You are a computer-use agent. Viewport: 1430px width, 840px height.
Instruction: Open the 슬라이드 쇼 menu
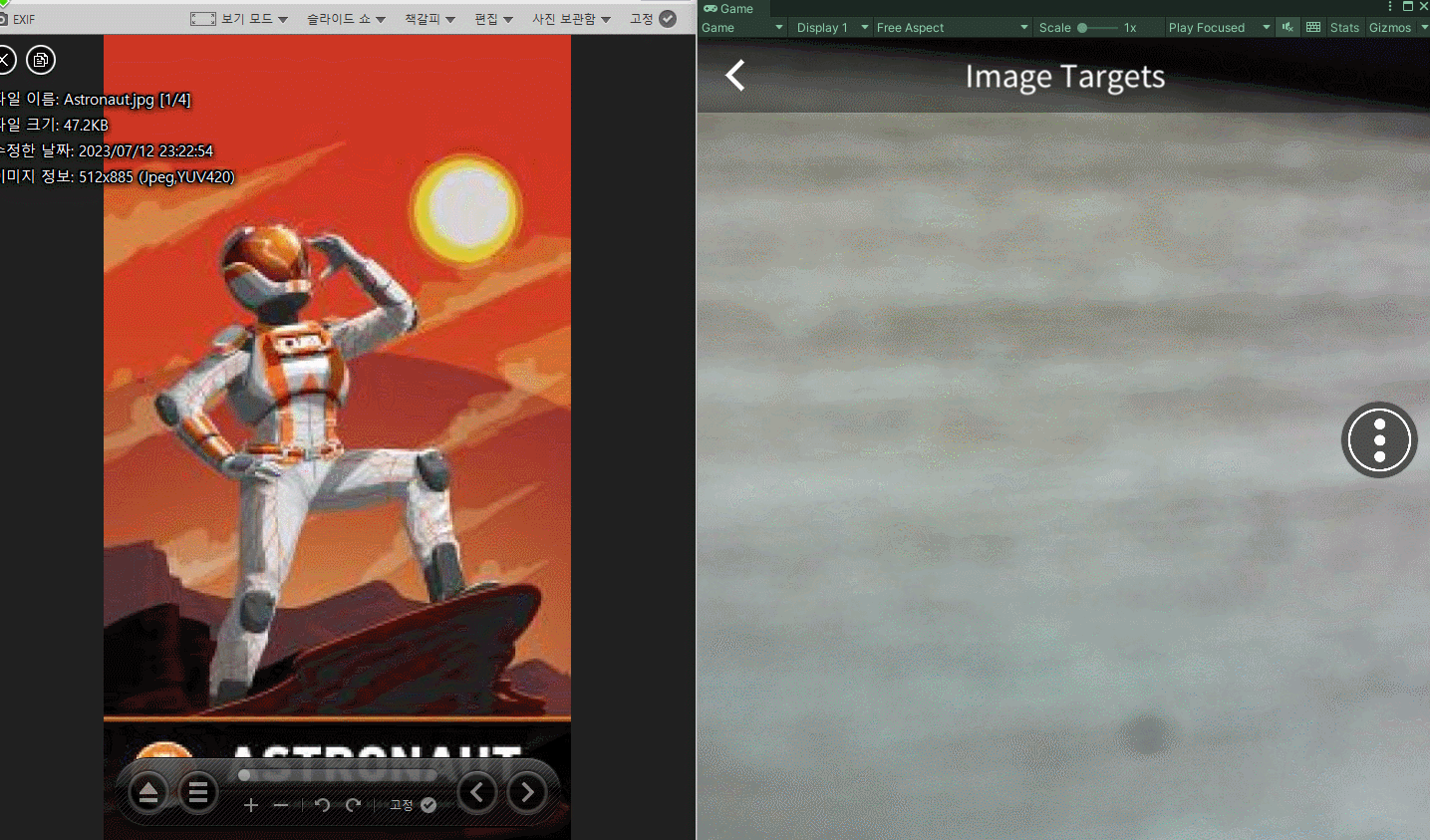click(x=346, y=19)
